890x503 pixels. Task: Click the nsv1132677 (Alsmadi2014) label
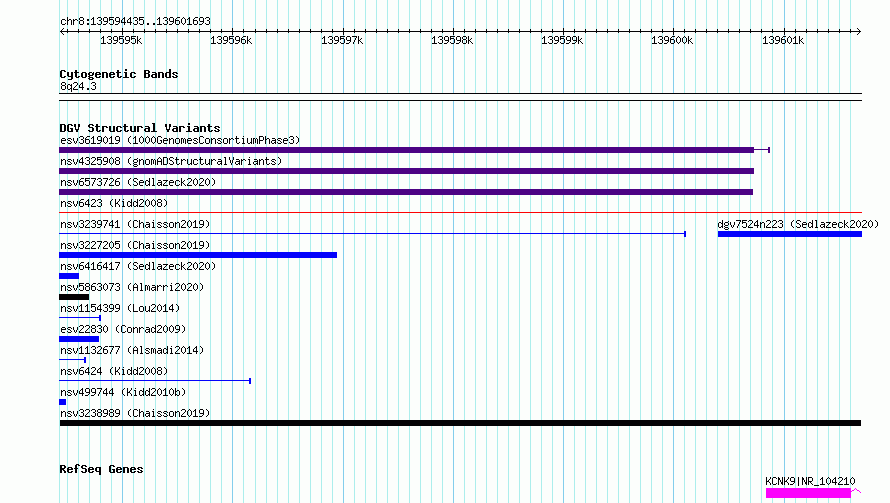pos(132,350)
